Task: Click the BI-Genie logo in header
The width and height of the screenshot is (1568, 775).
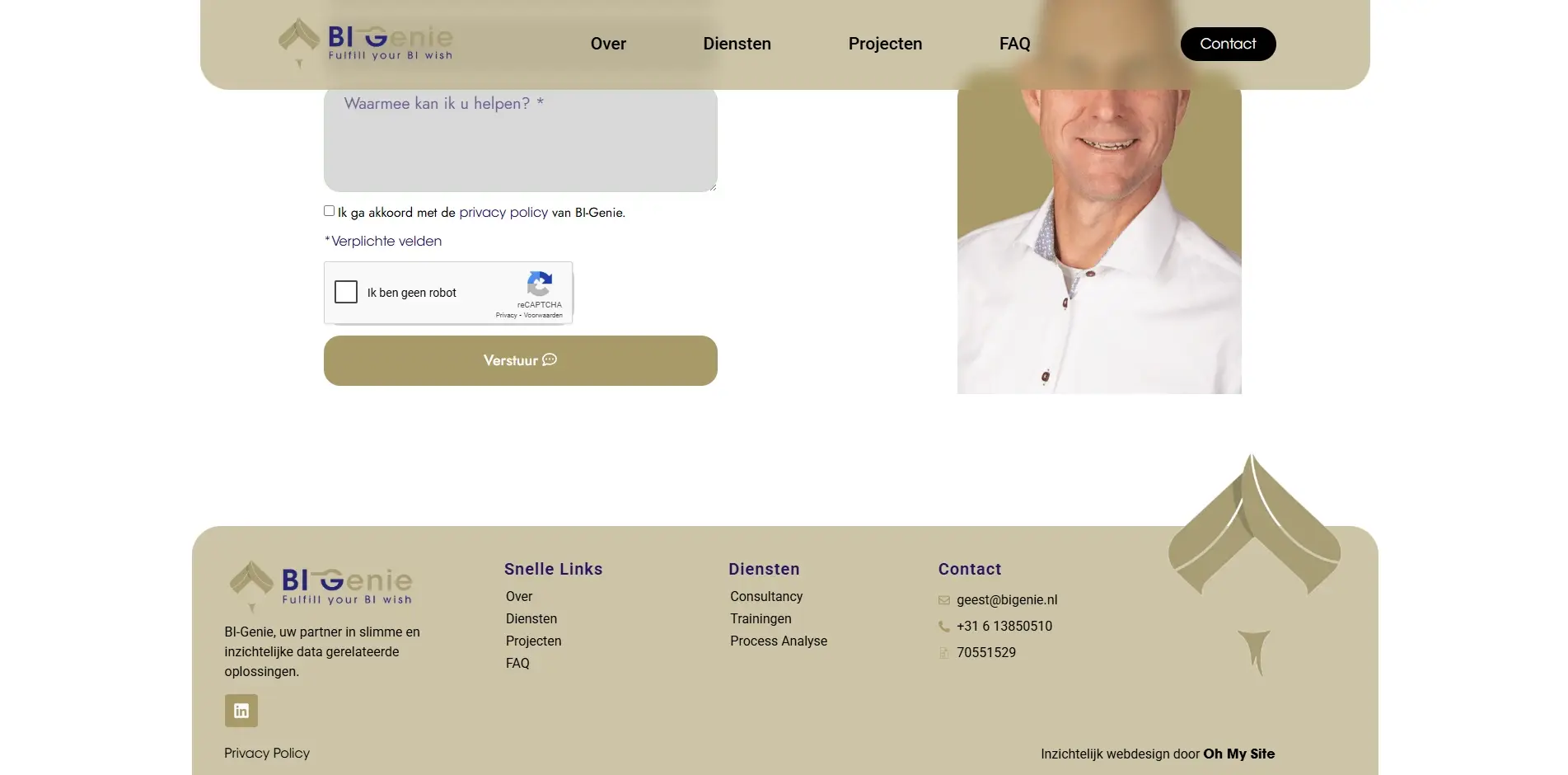Action: (x=366, y=43)
